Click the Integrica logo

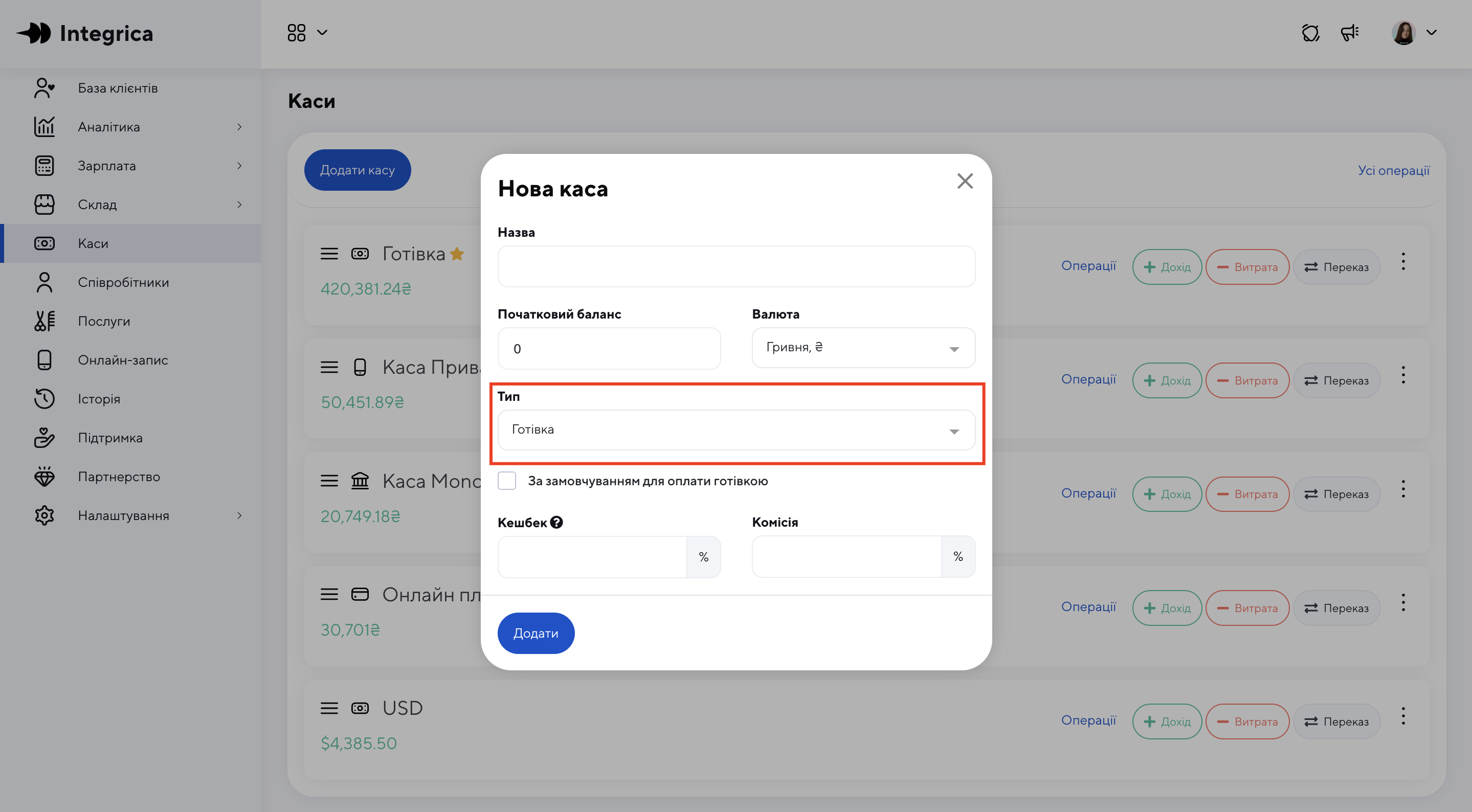pyautogui.click(x=84, y=33)
